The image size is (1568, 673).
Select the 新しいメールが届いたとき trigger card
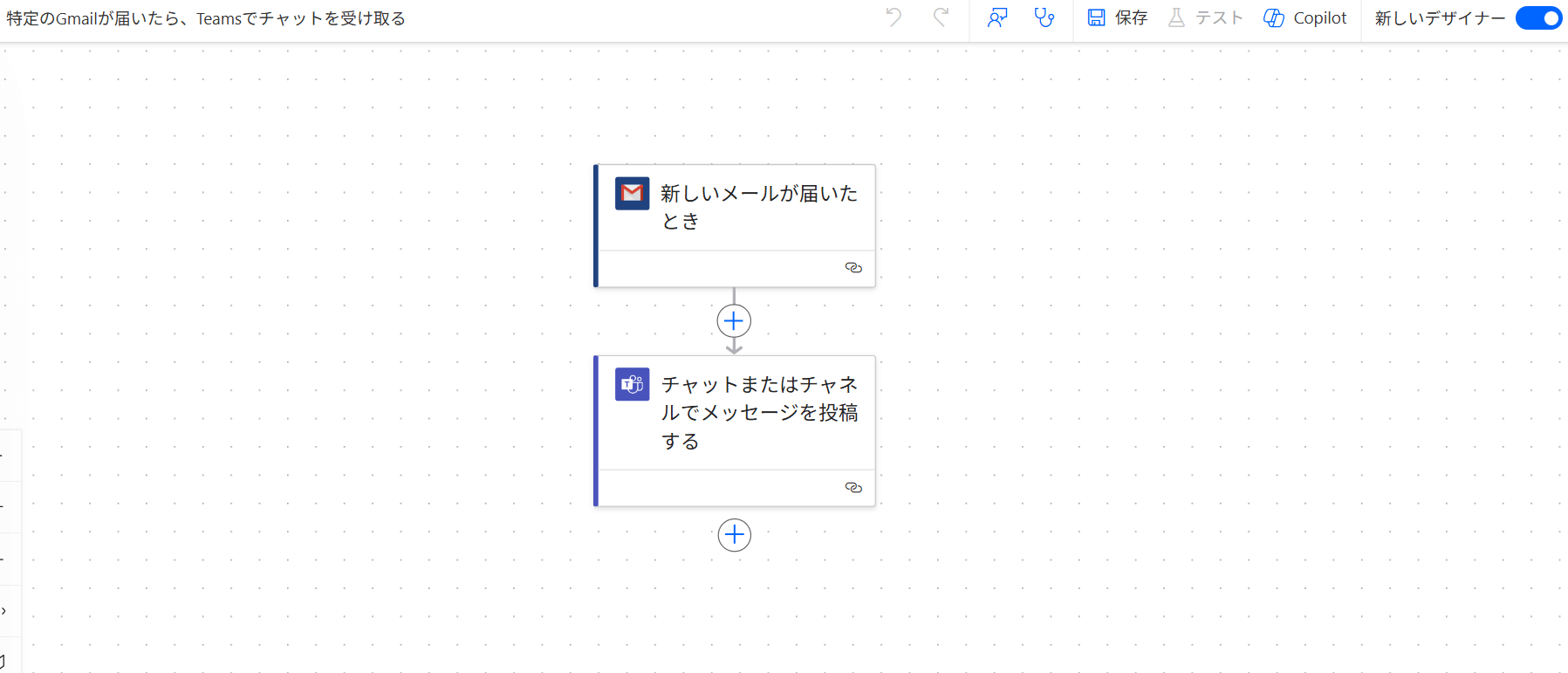[x=735, y=226]
